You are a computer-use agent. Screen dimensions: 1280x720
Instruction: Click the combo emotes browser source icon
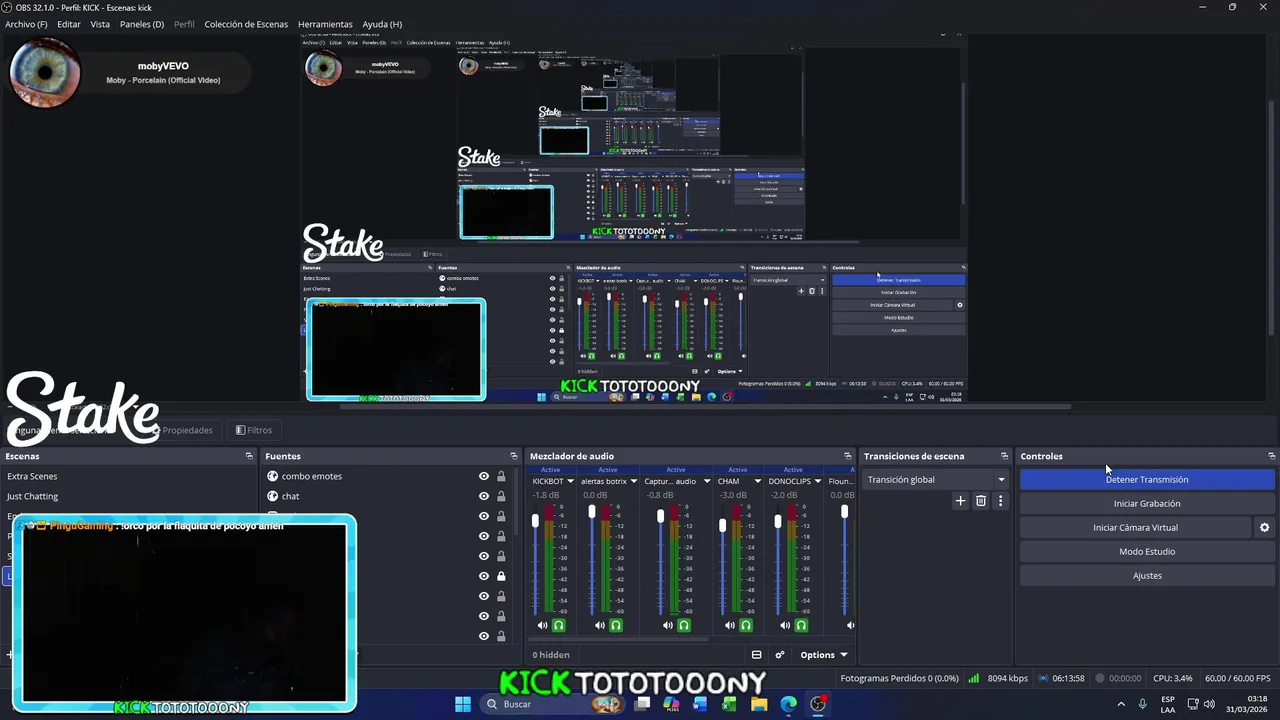tap(272, 476)
